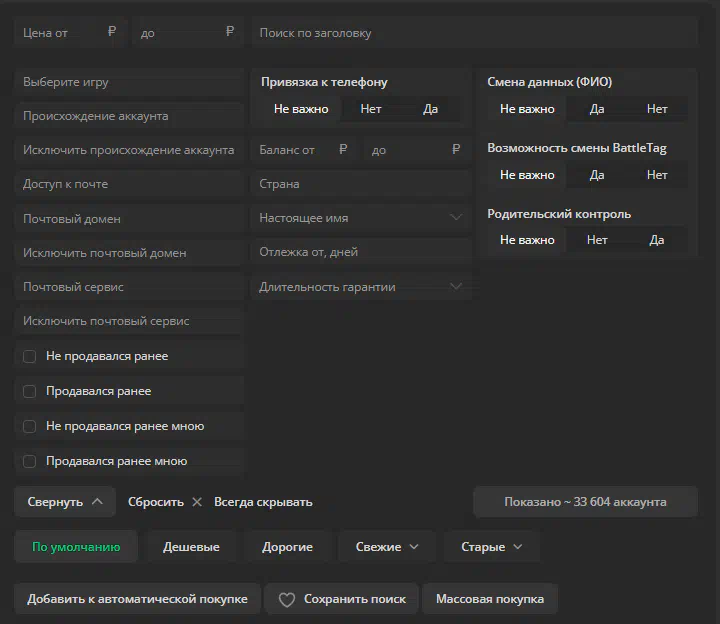Tick Не продавался ранее мною checkbox
The image size is (720, 624).
click(x=29, y=426)
